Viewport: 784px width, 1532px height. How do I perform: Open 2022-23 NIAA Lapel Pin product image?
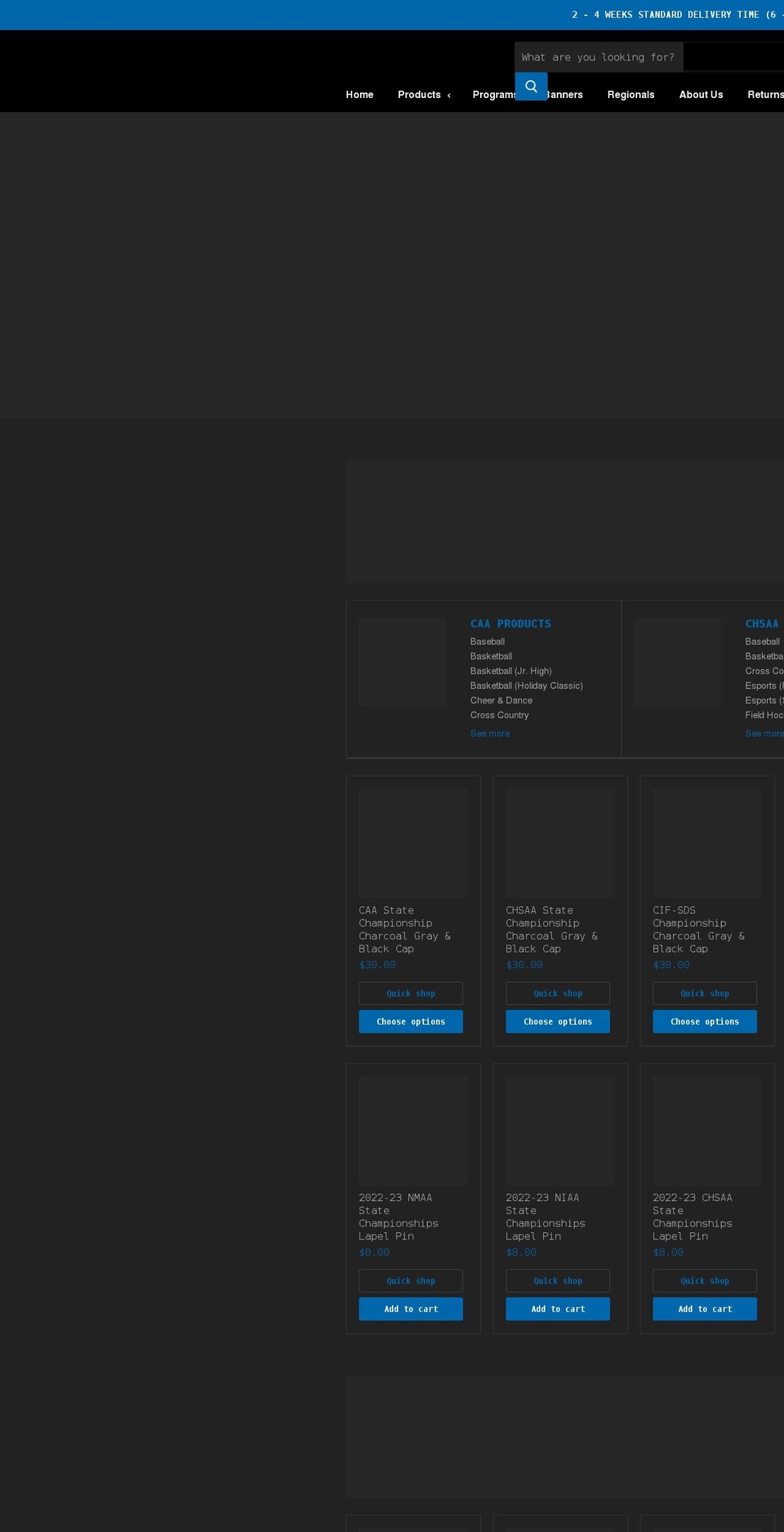(x=560, y=1131)
